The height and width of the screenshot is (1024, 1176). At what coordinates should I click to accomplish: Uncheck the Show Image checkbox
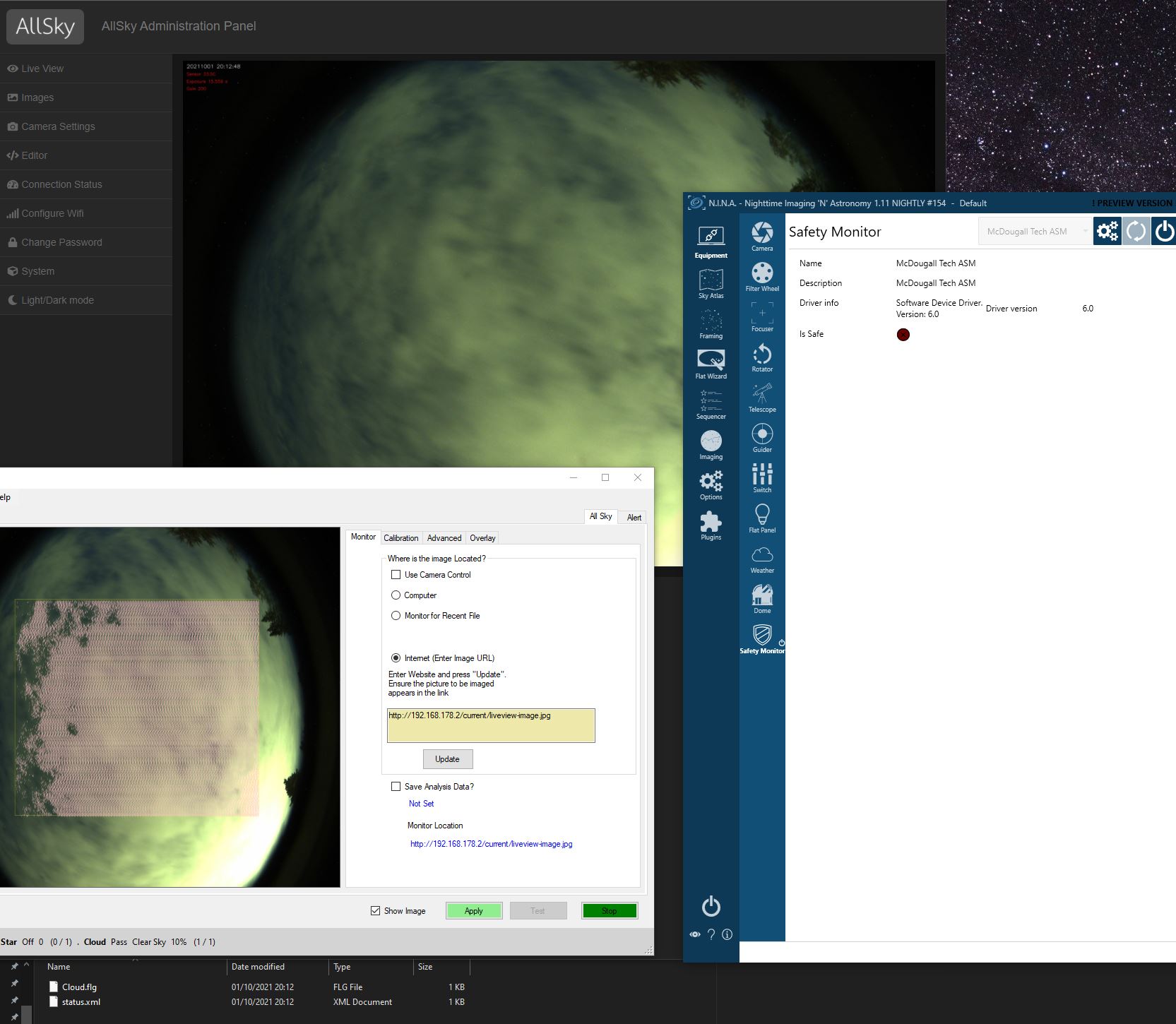point(375,911)
